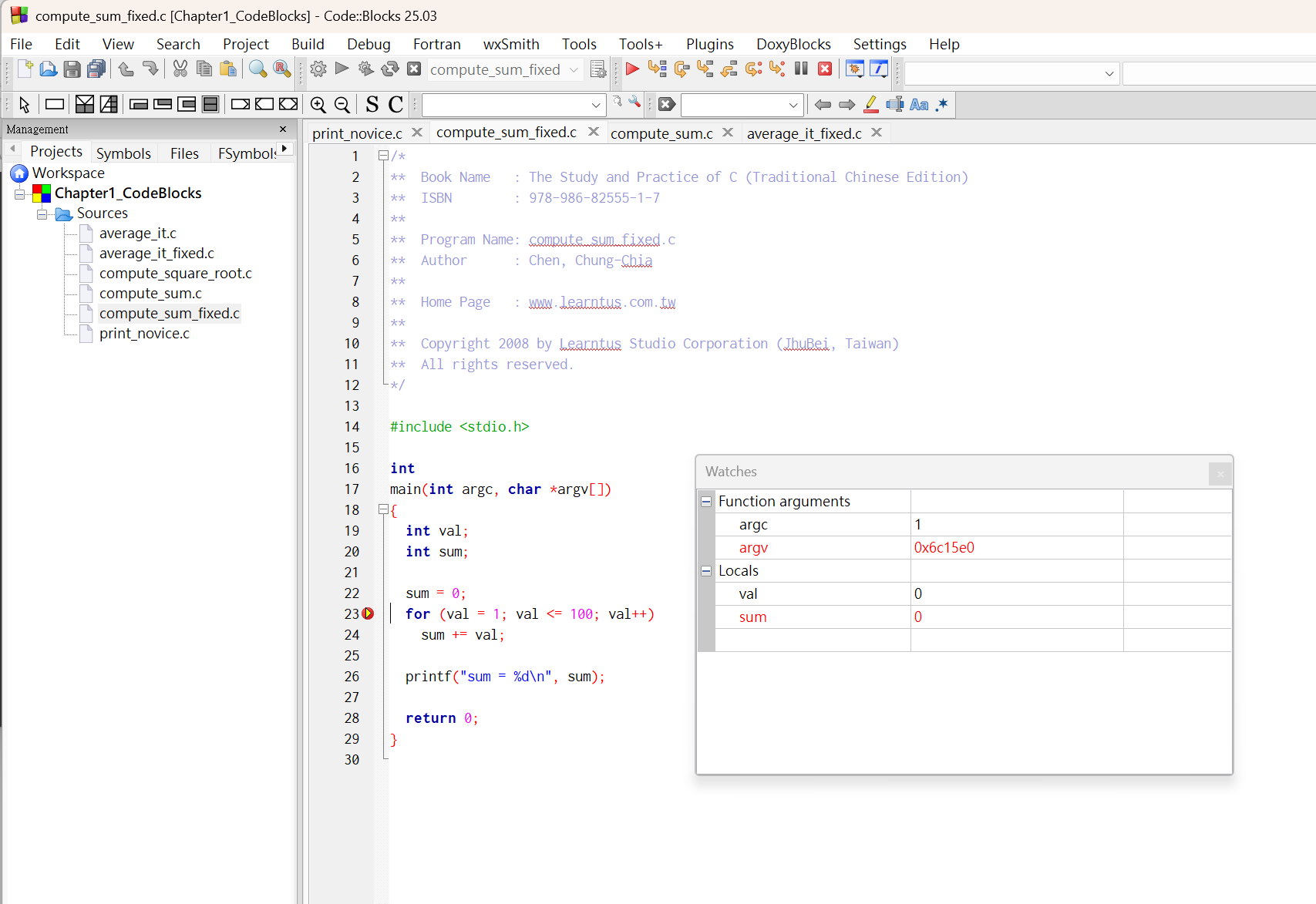Collapse the Sources folder in project tree

coord(42,213)
